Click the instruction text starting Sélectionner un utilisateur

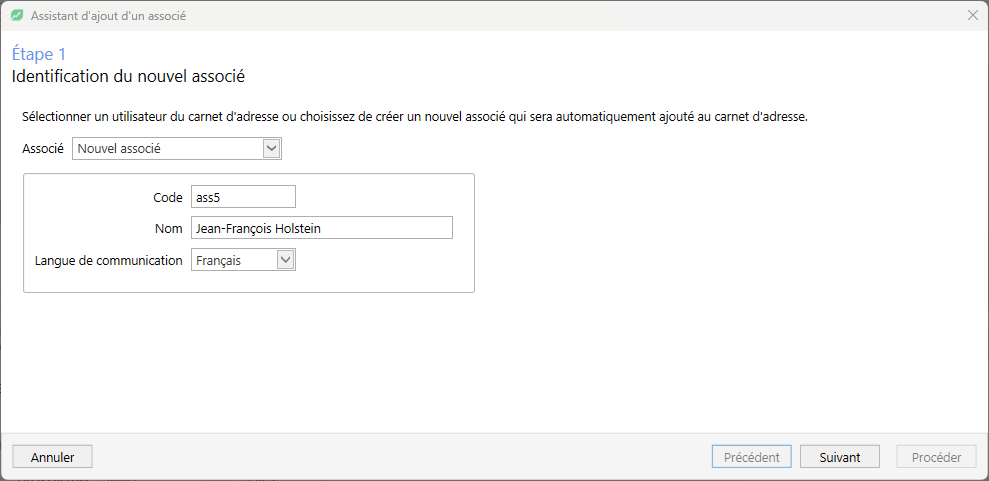(x=415, y=117)
